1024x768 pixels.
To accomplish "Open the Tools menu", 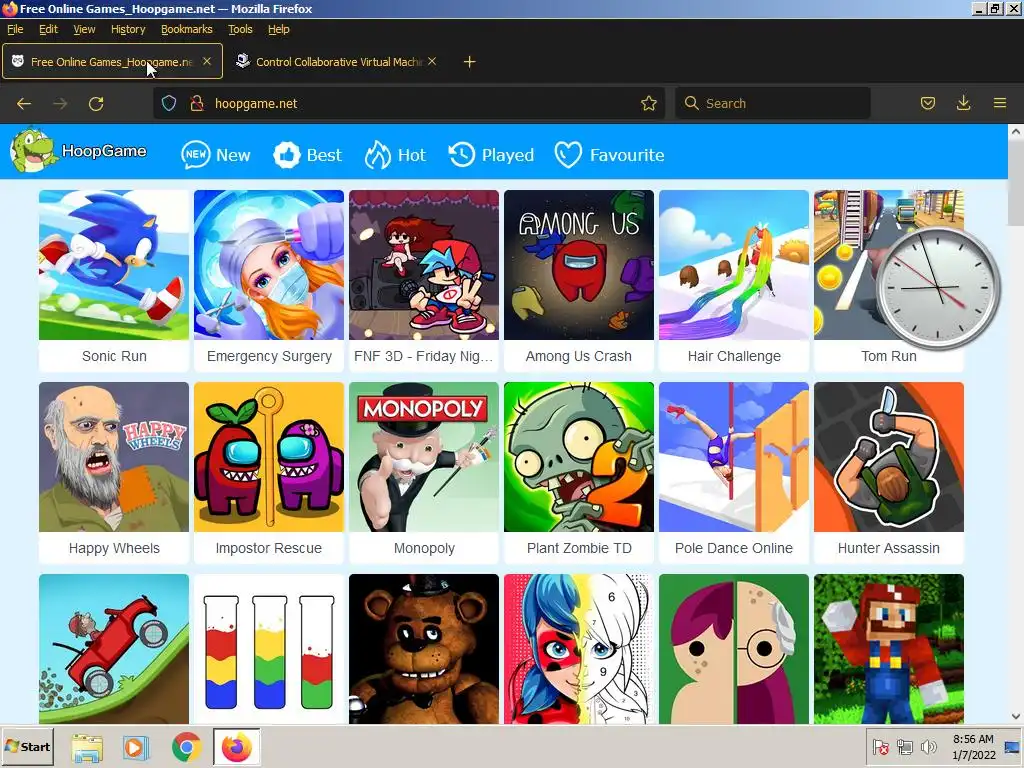I will [240, 29].
